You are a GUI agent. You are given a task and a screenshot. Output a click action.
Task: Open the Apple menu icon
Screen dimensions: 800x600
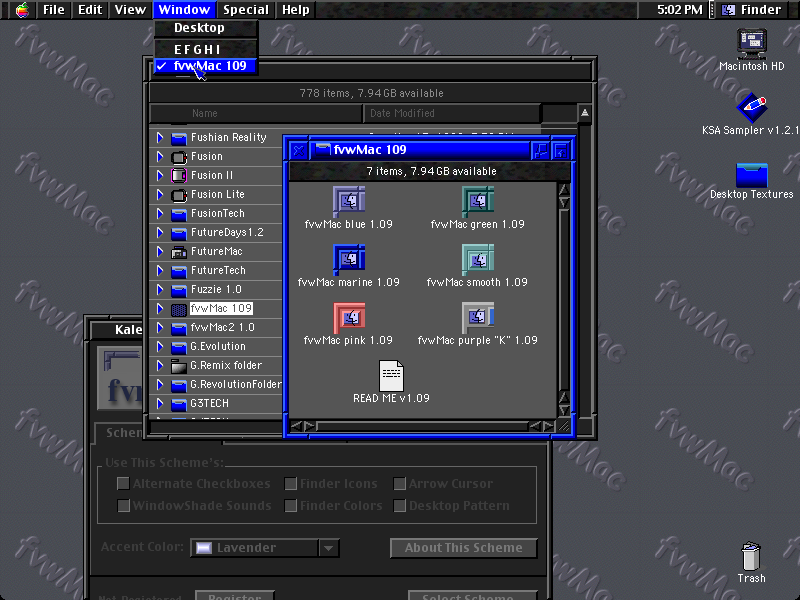(22, 10)
